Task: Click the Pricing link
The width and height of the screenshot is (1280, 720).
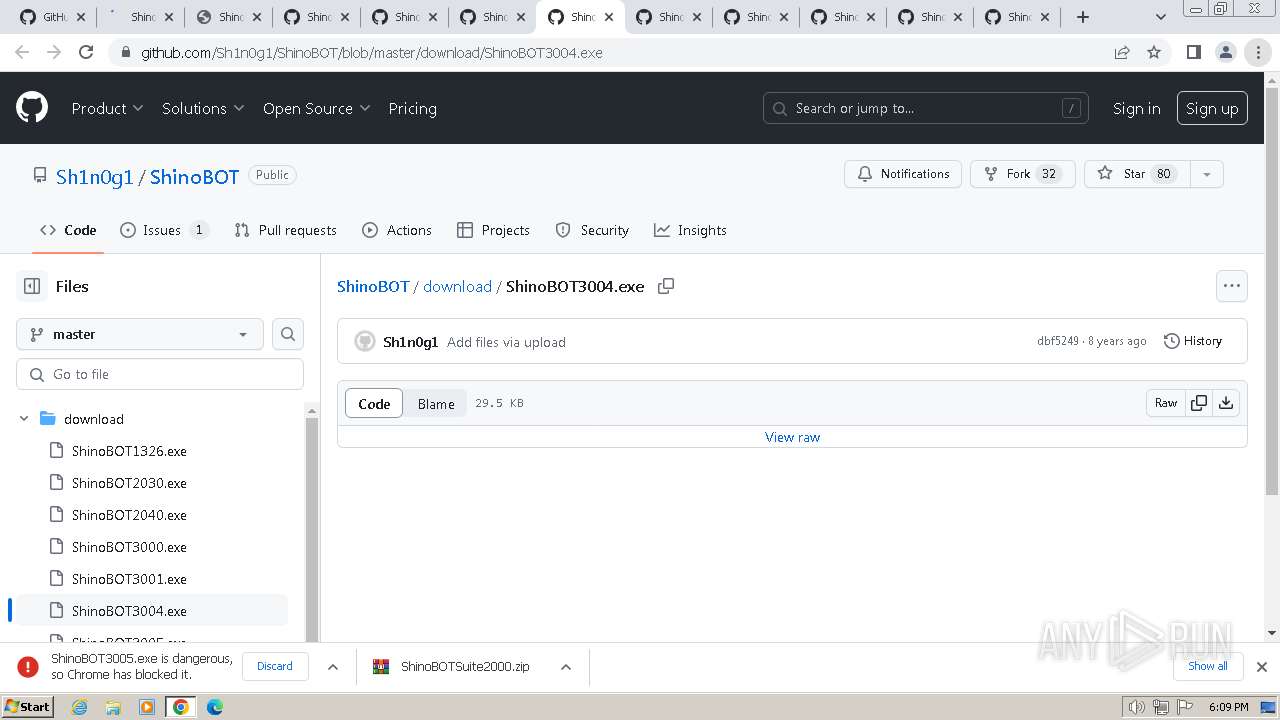Action: 412,108
